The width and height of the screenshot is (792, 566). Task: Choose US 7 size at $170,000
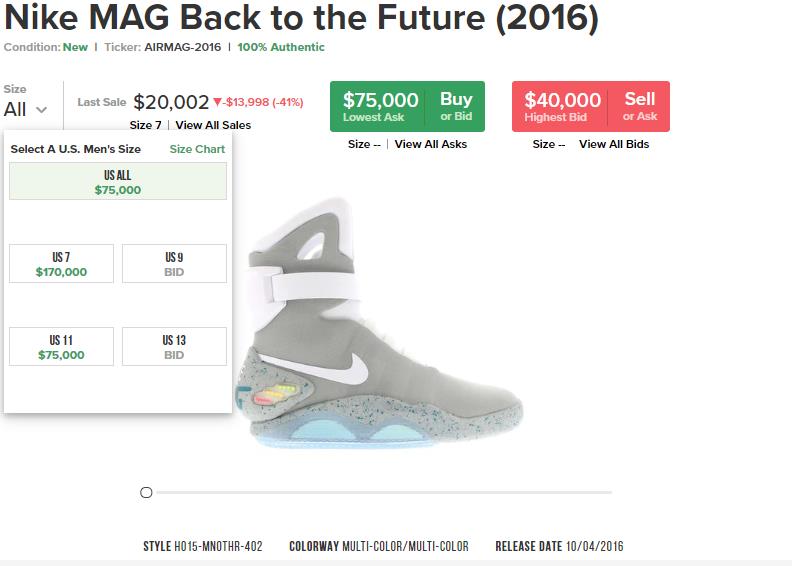pos(61,264)
